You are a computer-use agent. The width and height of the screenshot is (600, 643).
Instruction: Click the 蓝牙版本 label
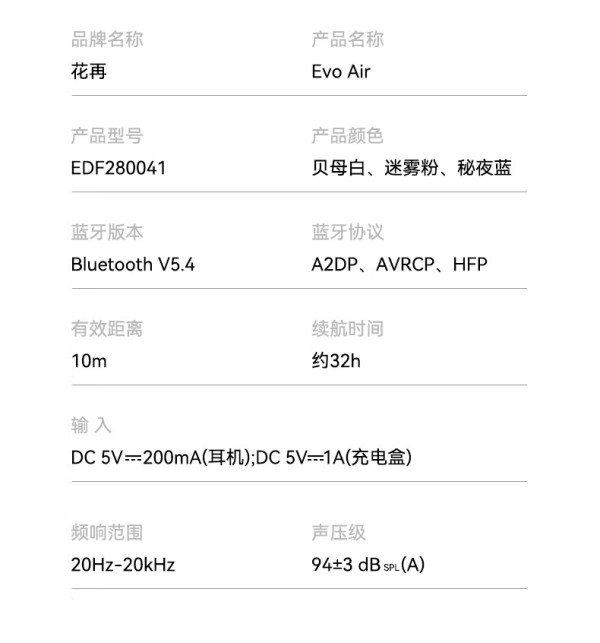pyautogui.click(x=107, y=232)
